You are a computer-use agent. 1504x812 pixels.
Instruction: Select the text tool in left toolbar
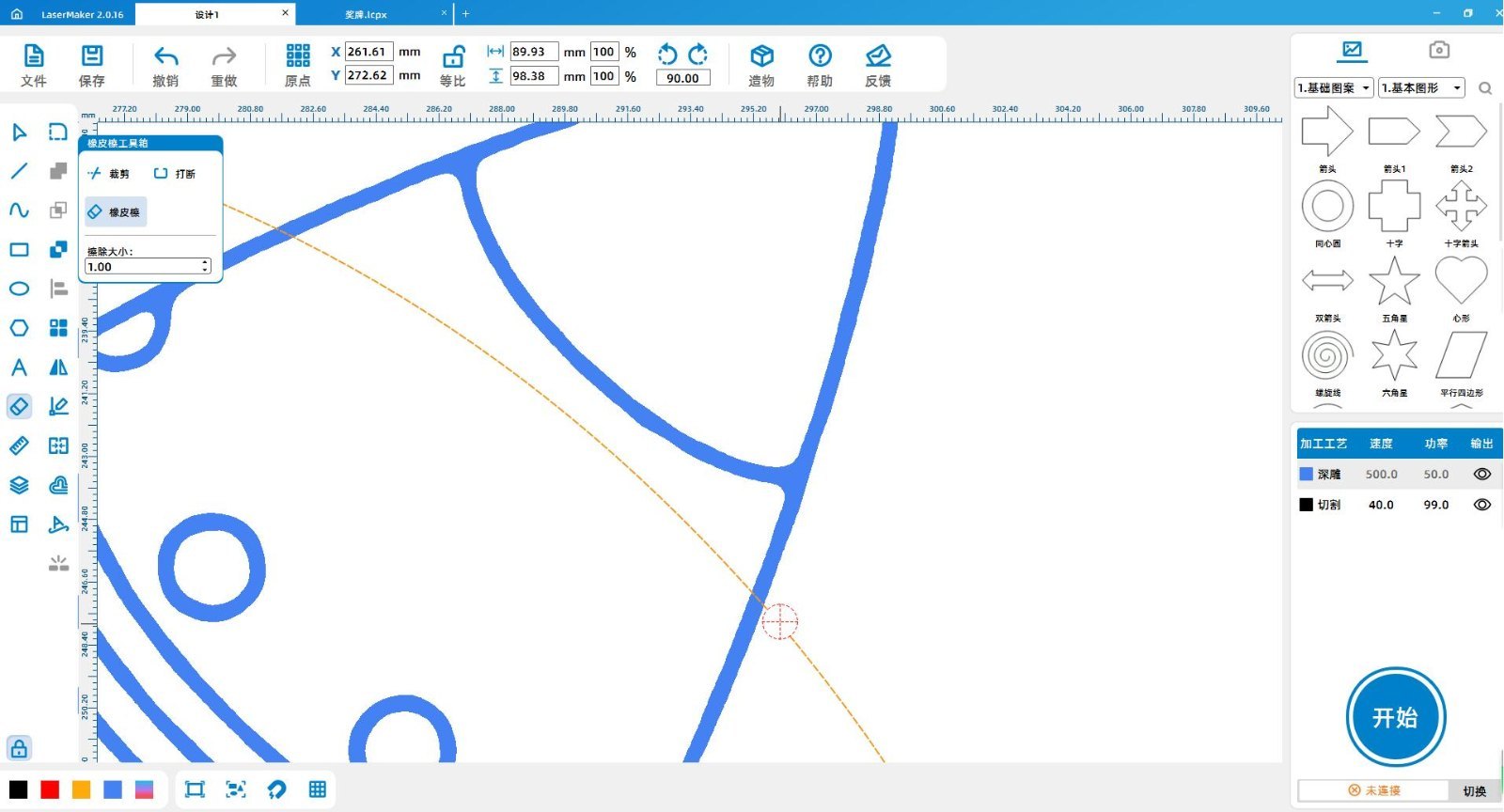(19, 367)
